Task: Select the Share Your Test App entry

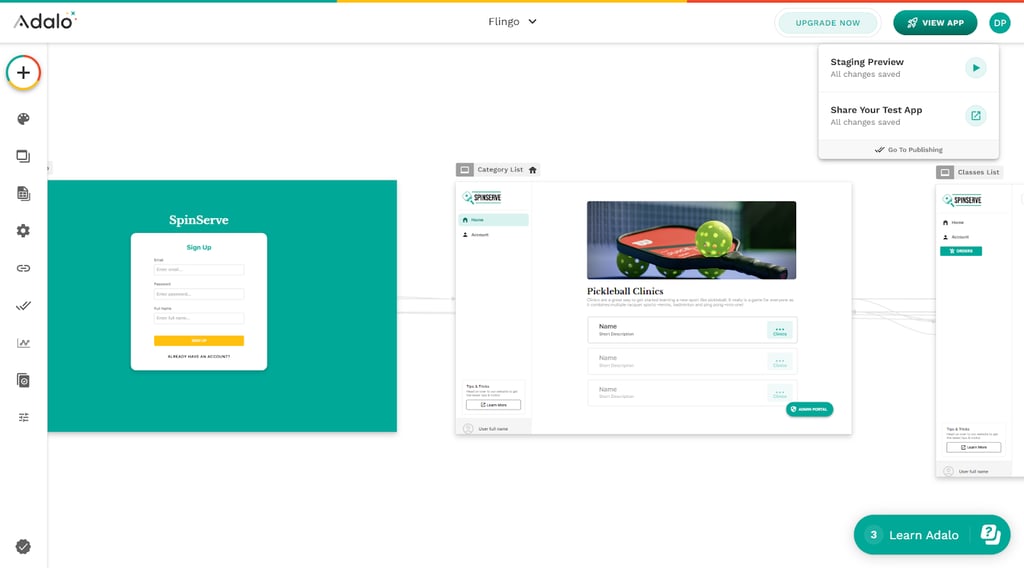Action: (908, 116)
